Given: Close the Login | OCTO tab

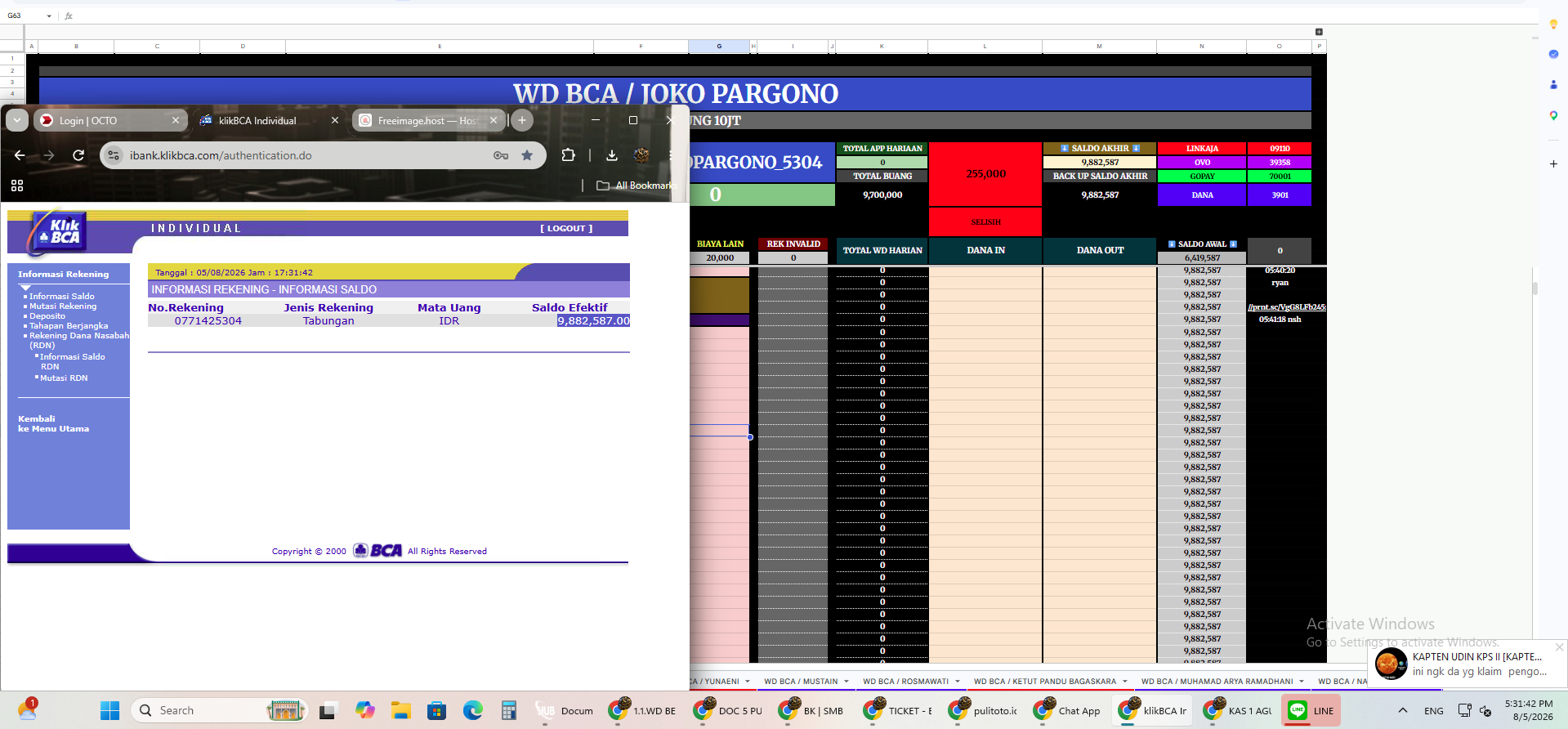Looking at the screenshot, I should click(x=176, y=120).
